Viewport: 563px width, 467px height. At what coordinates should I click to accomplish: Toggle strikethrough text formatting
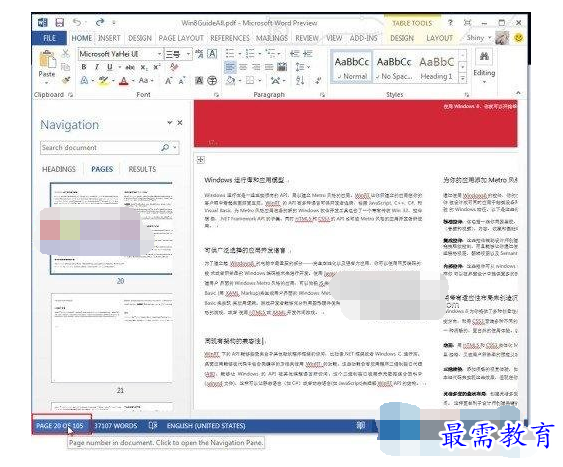[130, 67]
